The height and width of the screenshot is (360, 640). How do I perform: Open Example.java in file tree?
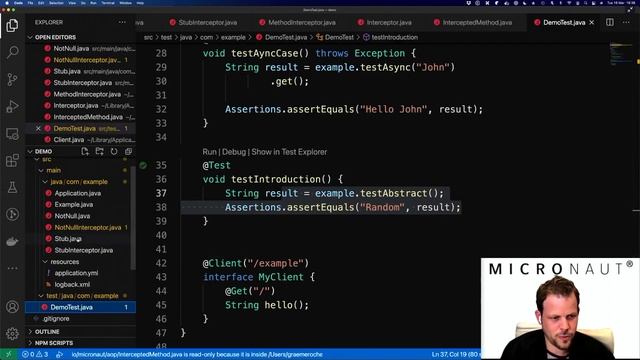[x=73, y=204]
